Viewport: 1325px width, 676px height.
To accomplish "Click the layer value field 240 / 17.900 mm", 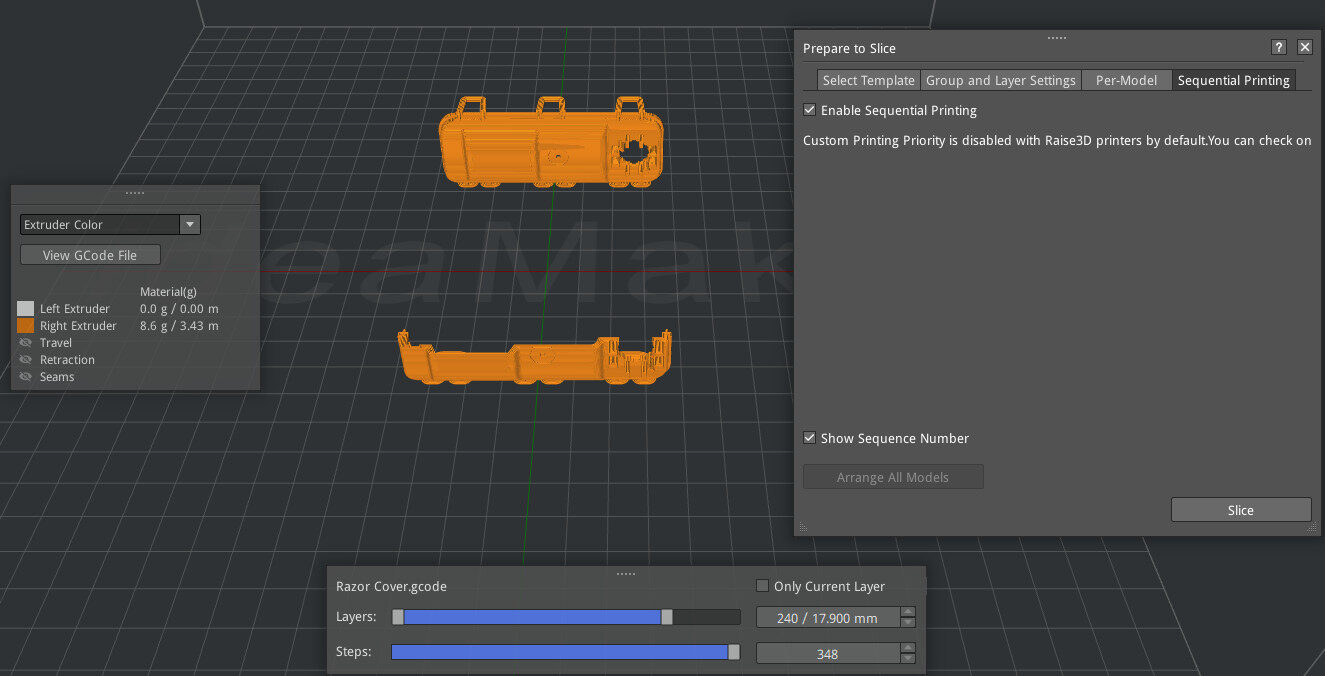I will click(828, 618).
